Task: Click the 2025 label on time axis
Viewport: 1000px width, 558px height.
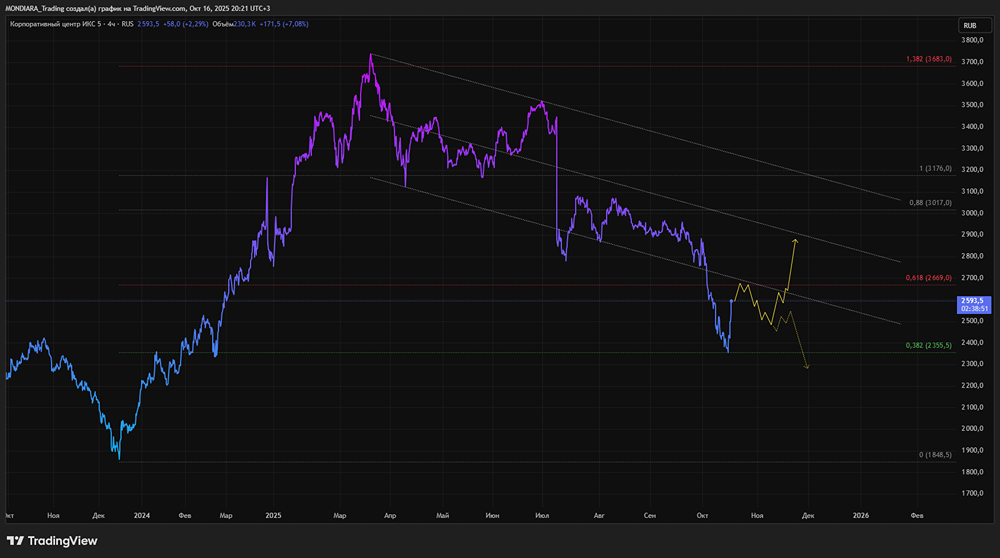Action: click(273, 515)
